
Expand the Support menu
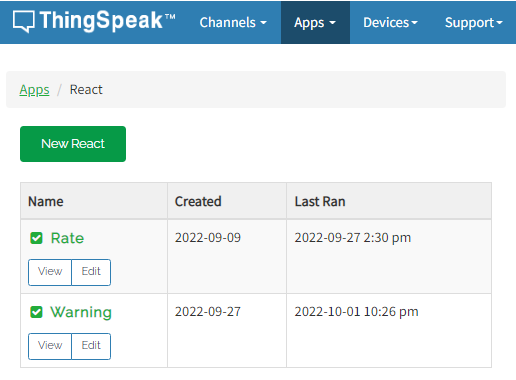(474, 22)
